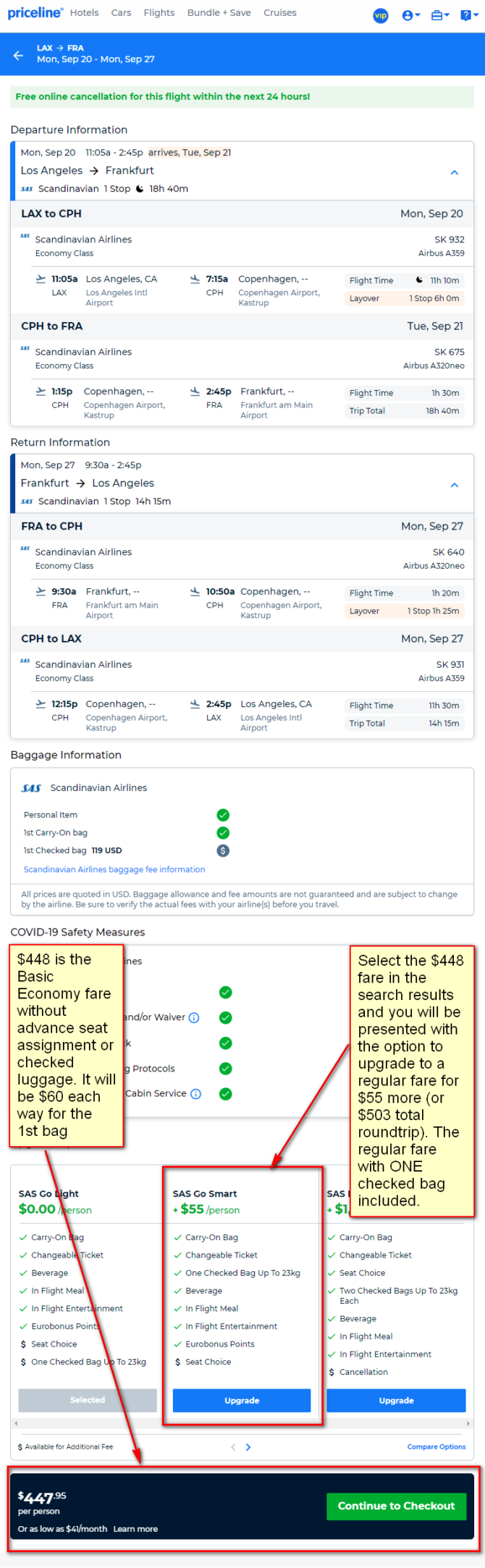The height and width of the screenshot is (1568, 485).
Task: Click the green check for Personal Item
Action: coord(223,815)
